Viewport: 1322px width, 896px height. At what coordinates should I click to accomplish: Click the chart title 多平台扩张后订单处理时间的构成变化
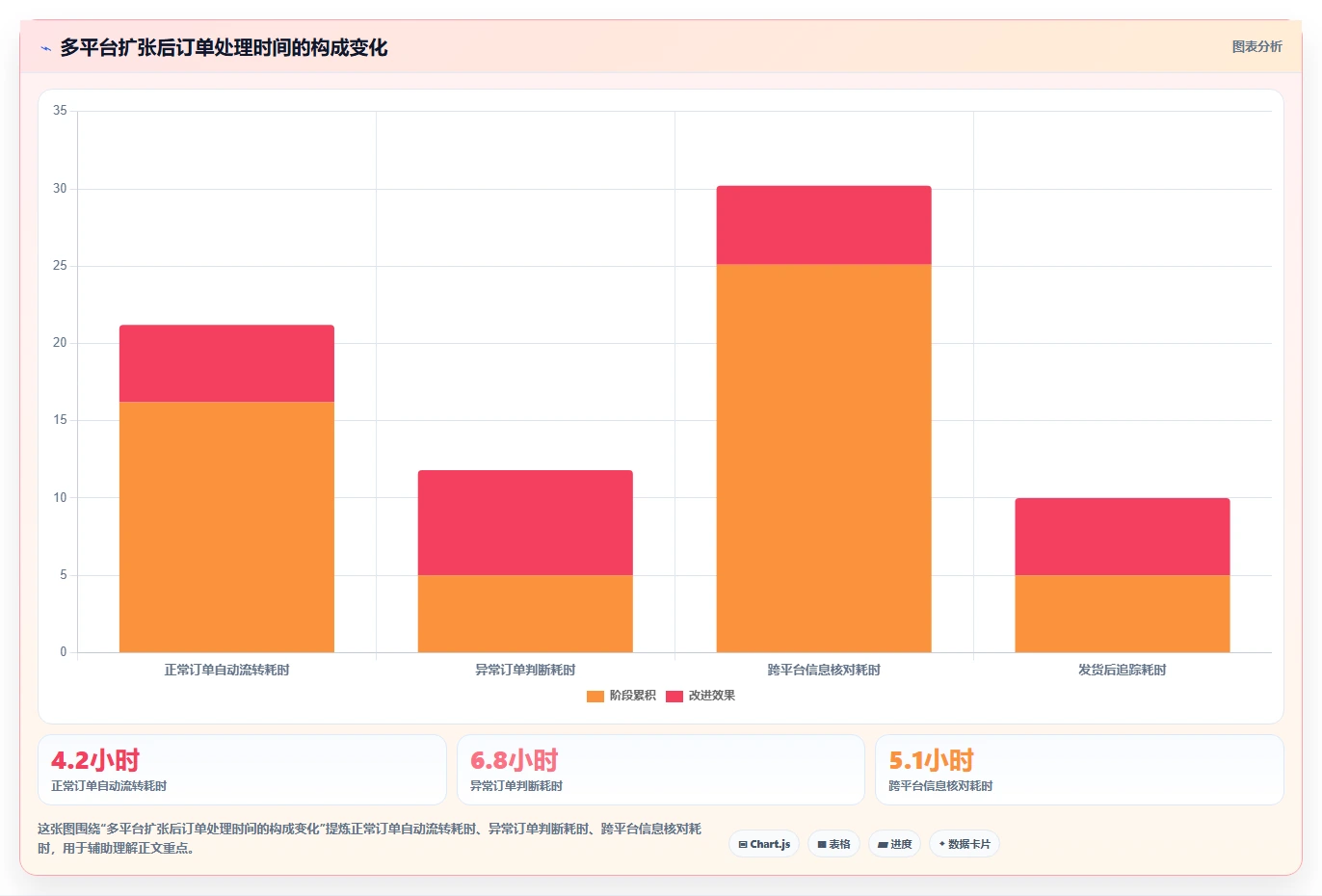click(224, 48)
